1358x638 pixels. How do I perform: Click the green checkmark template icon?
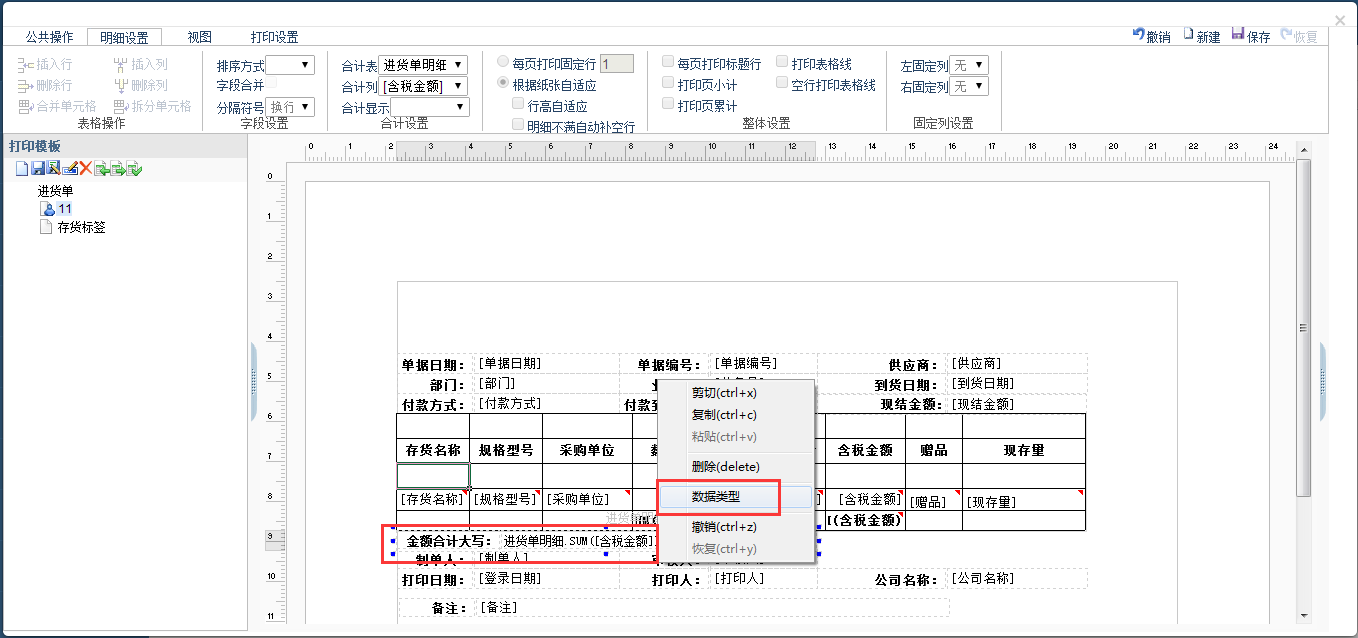134,169
